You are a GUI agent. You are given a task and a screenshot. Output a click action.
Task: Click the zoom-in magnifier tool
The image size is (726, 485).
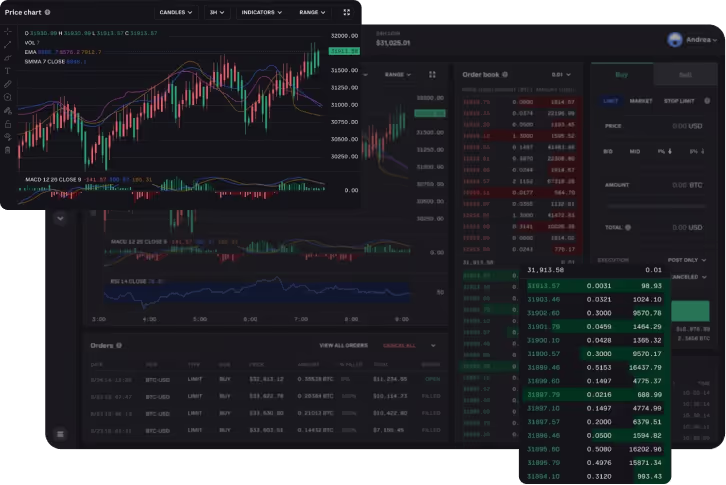click(x=8, y=97)
